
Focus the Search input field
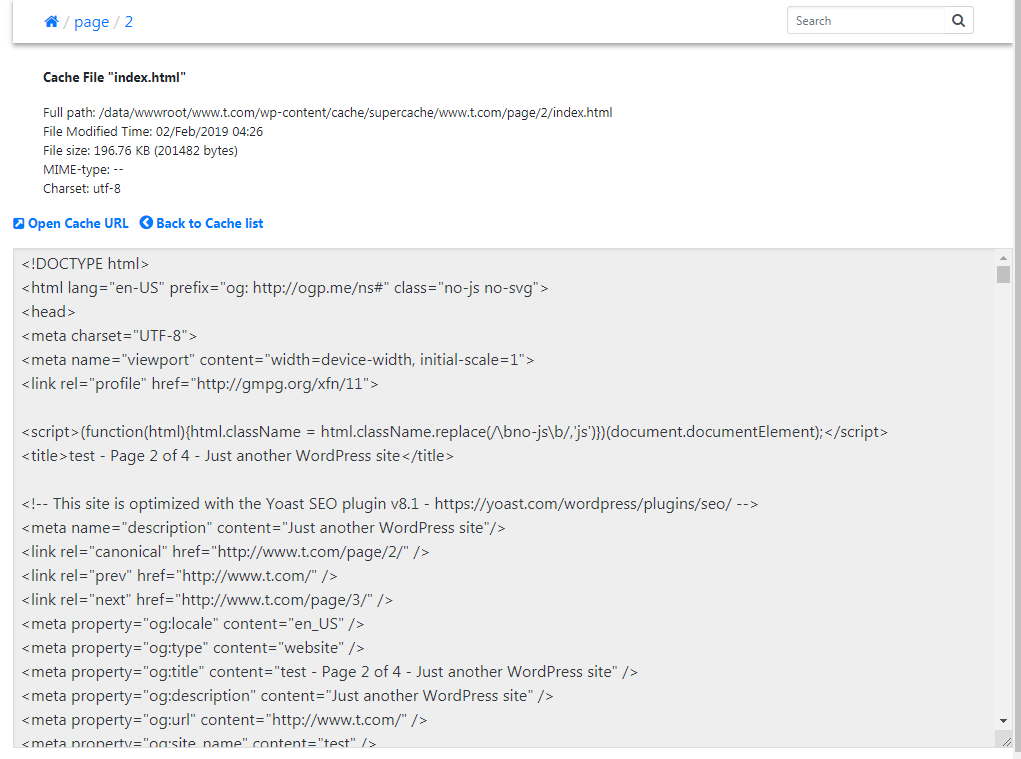click(865, 20)
